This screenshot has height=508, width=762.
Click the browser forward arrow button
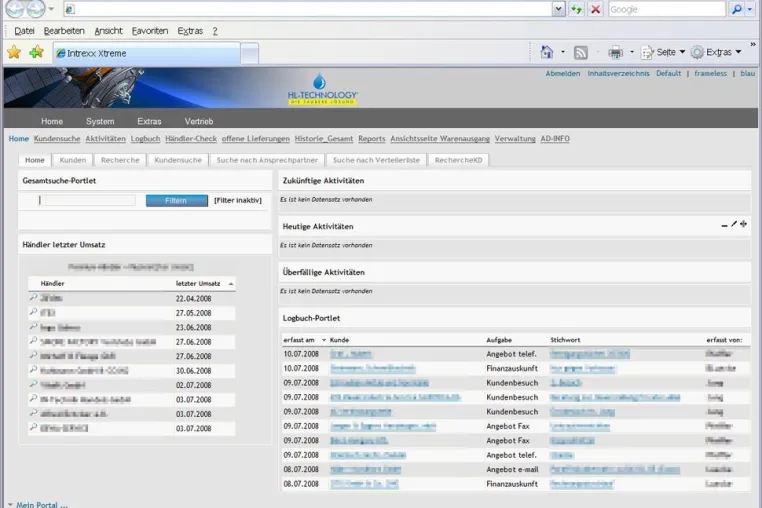click(x=35, y=8)
